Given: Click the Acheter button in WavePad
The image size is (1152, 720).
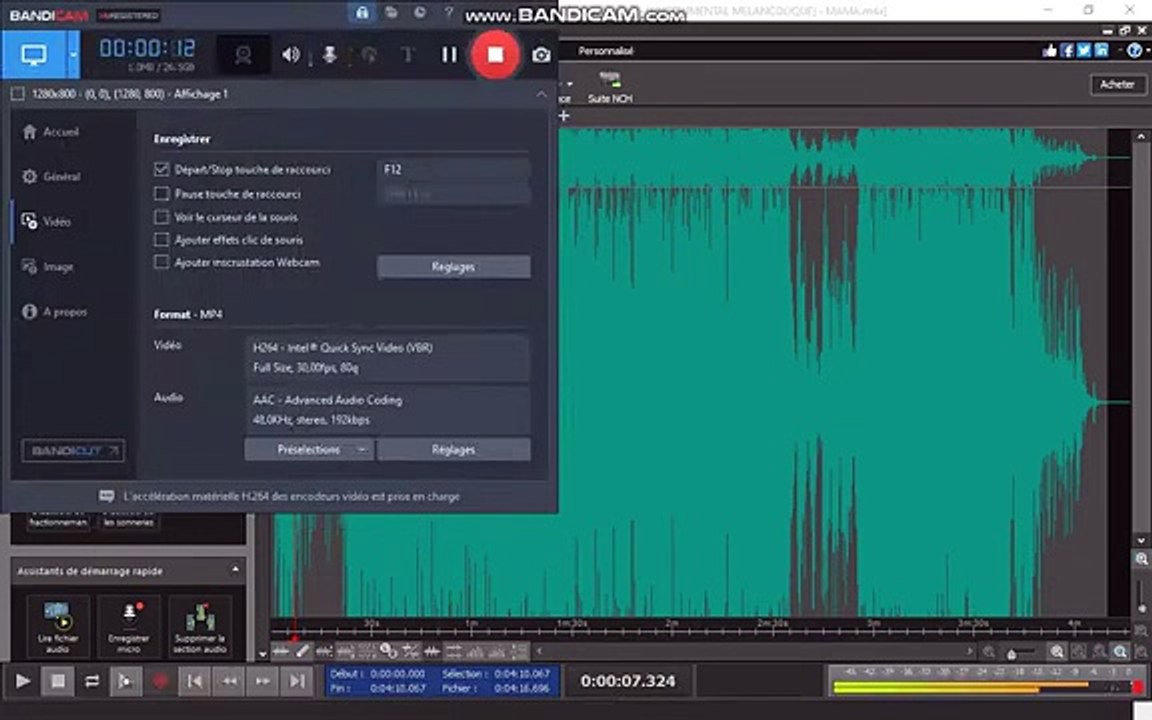Looking at the screenshot, I should (x=1117, y=84).
